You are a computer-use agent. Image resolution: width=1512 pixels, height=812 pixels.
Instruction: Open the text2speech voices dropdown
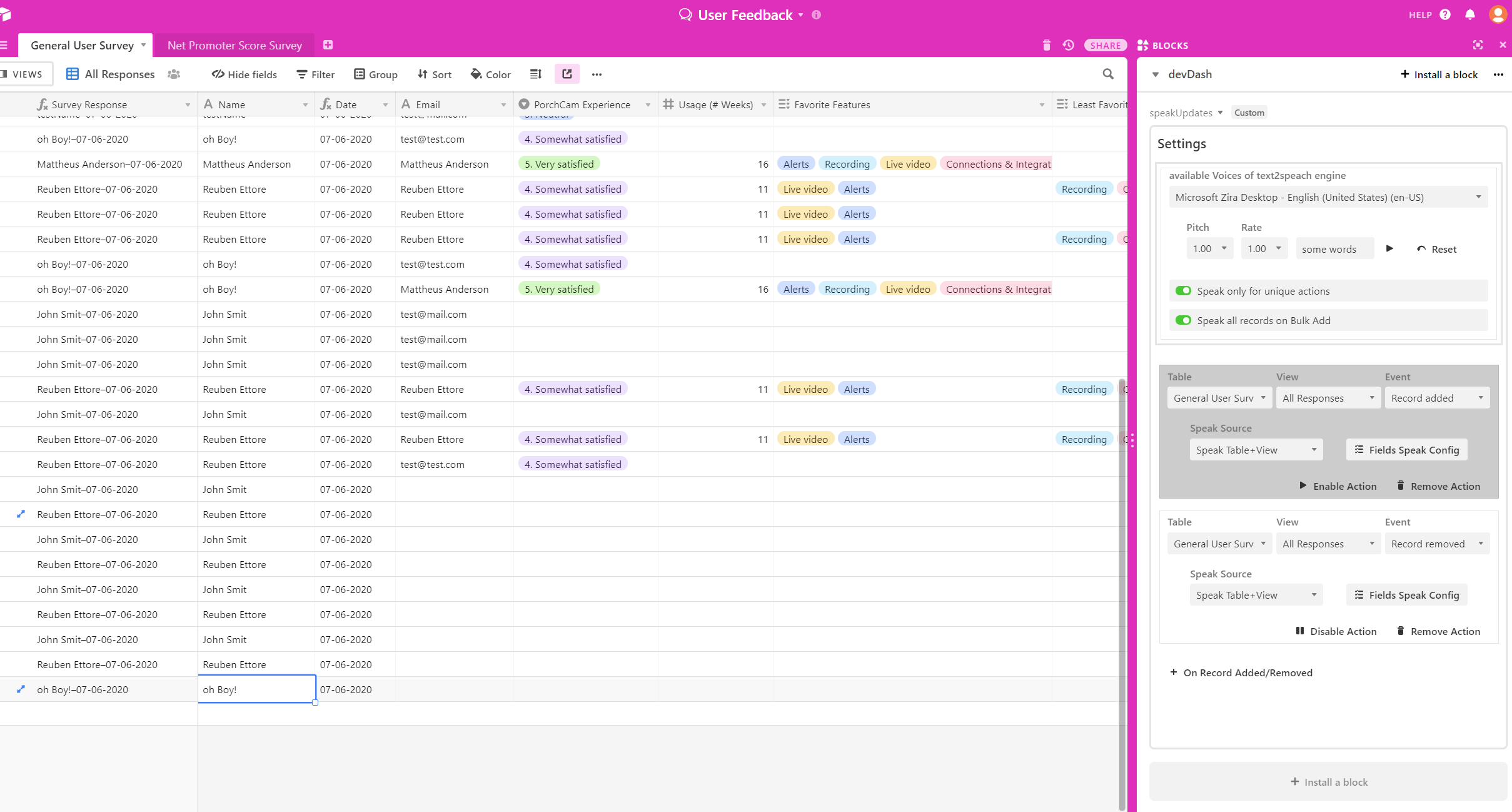point(1328,197)
